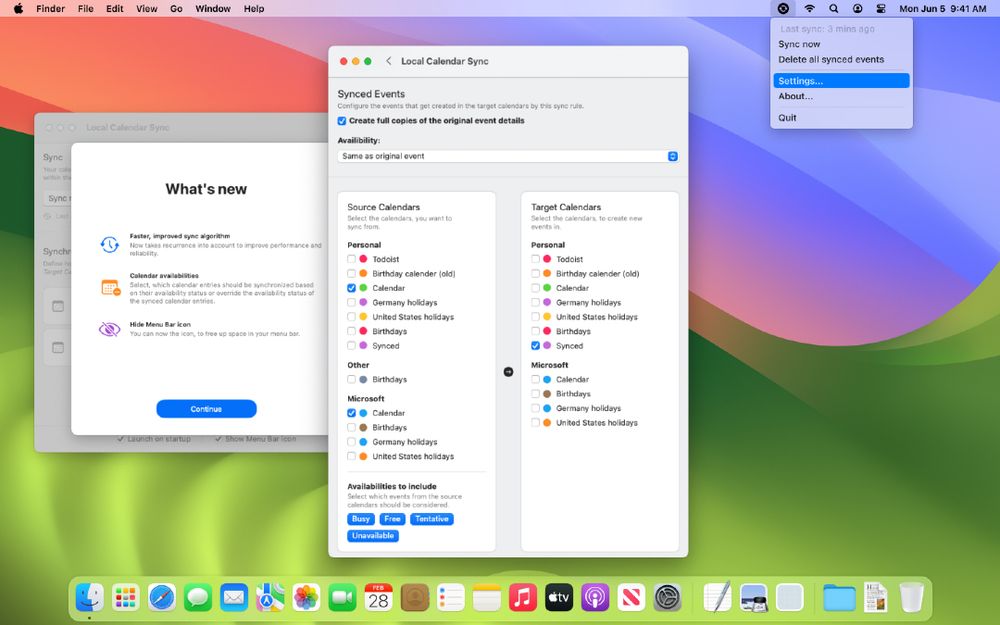The height and width of the screenshot is (625, 1000).
Task: Check Germany holidays under Source Personal
Action: coord(351,302)
